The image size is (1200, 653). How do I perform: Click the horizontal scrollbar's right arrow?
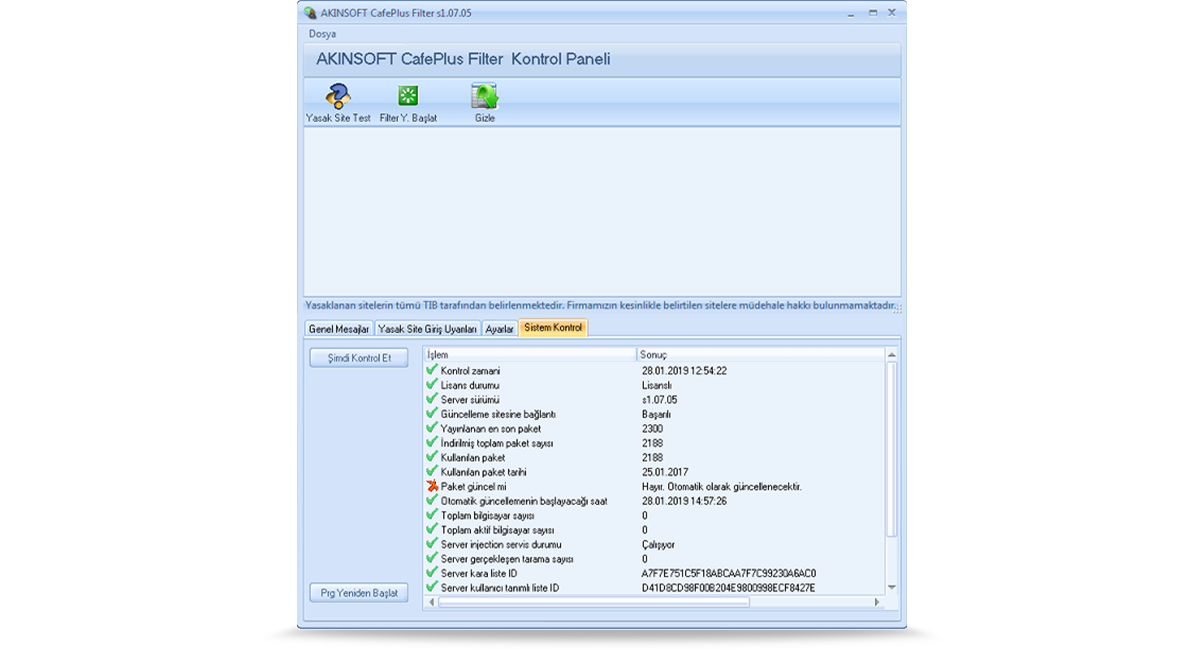click(x=877, y=602)
